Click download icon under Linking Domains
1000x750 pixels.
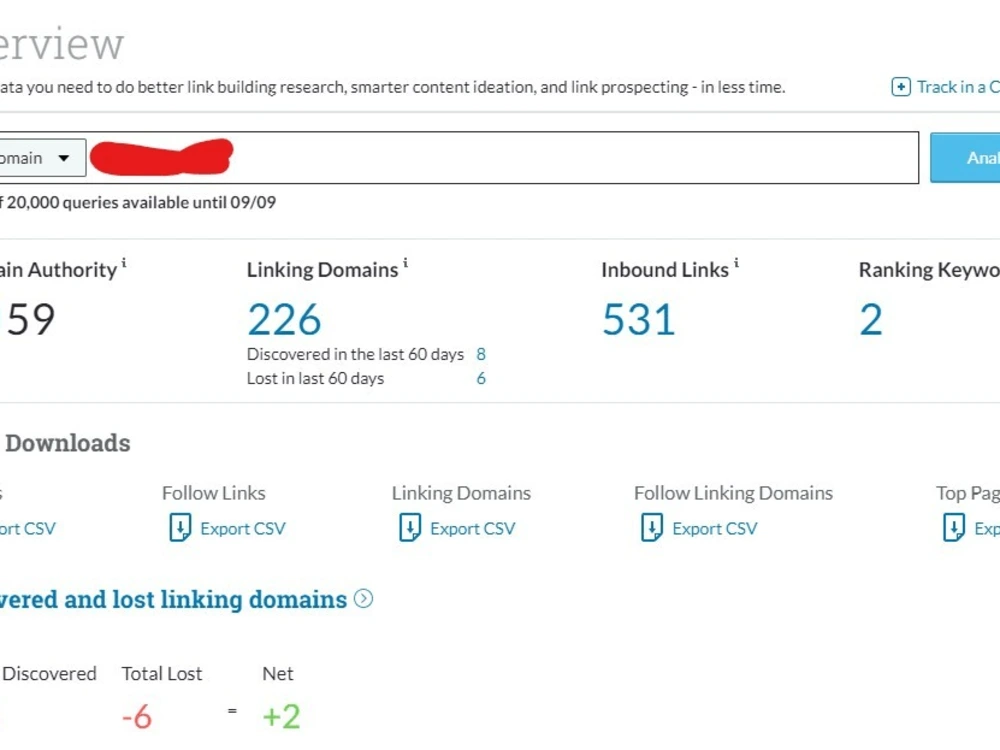[x=409, y=528]
